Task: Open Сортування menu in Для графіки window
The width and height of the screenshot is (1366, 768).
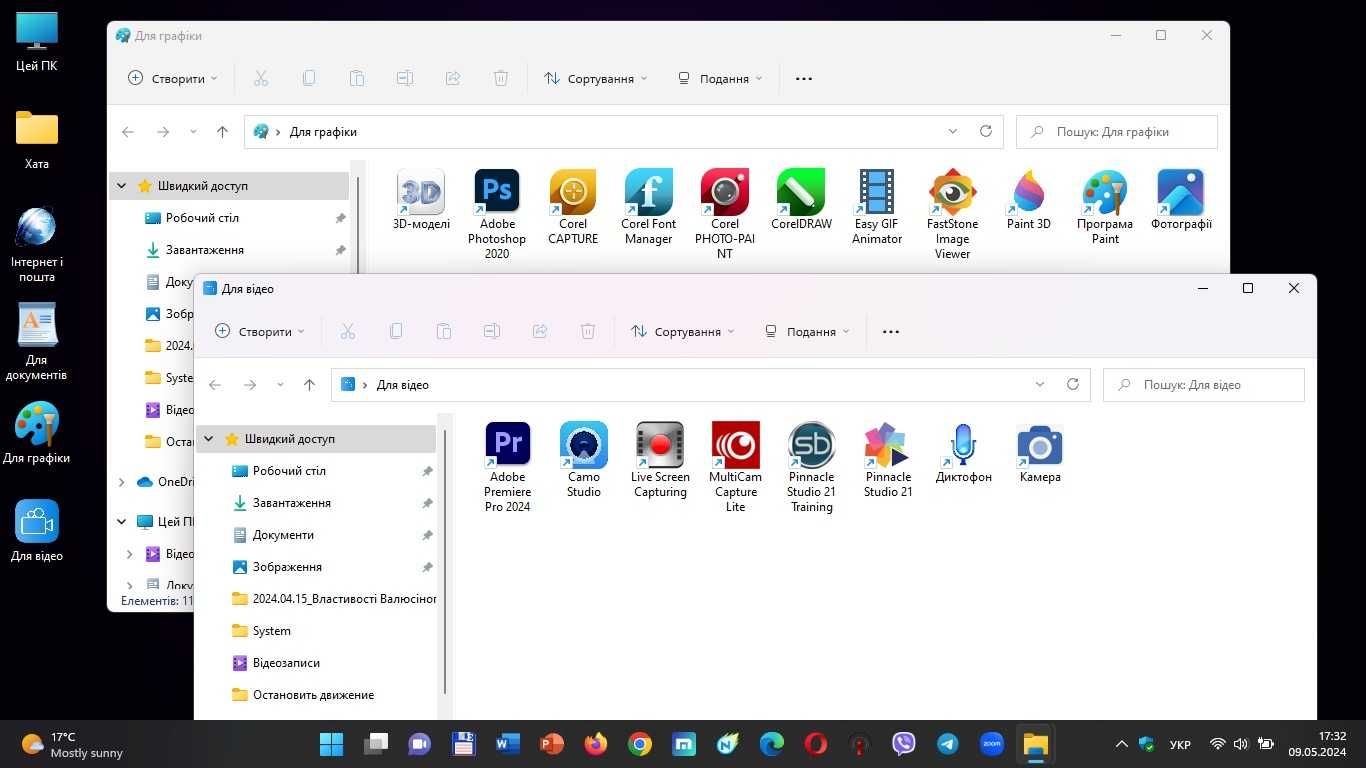Action: pos(595,78)
